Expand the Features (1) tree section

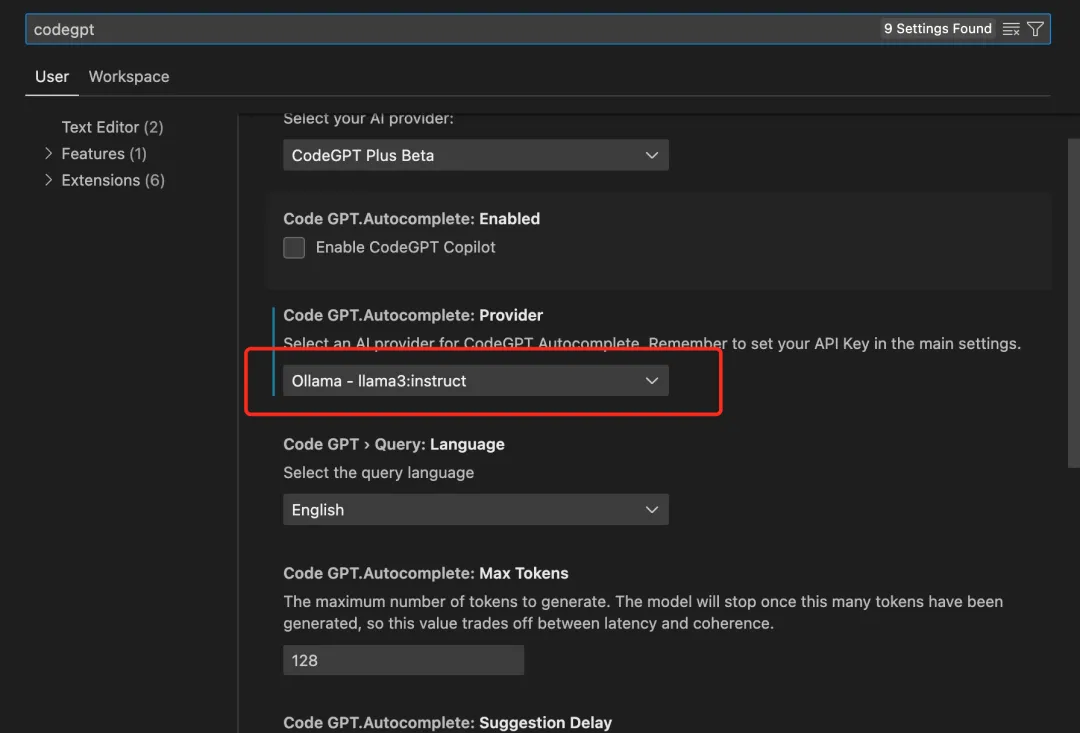(48, 153)
